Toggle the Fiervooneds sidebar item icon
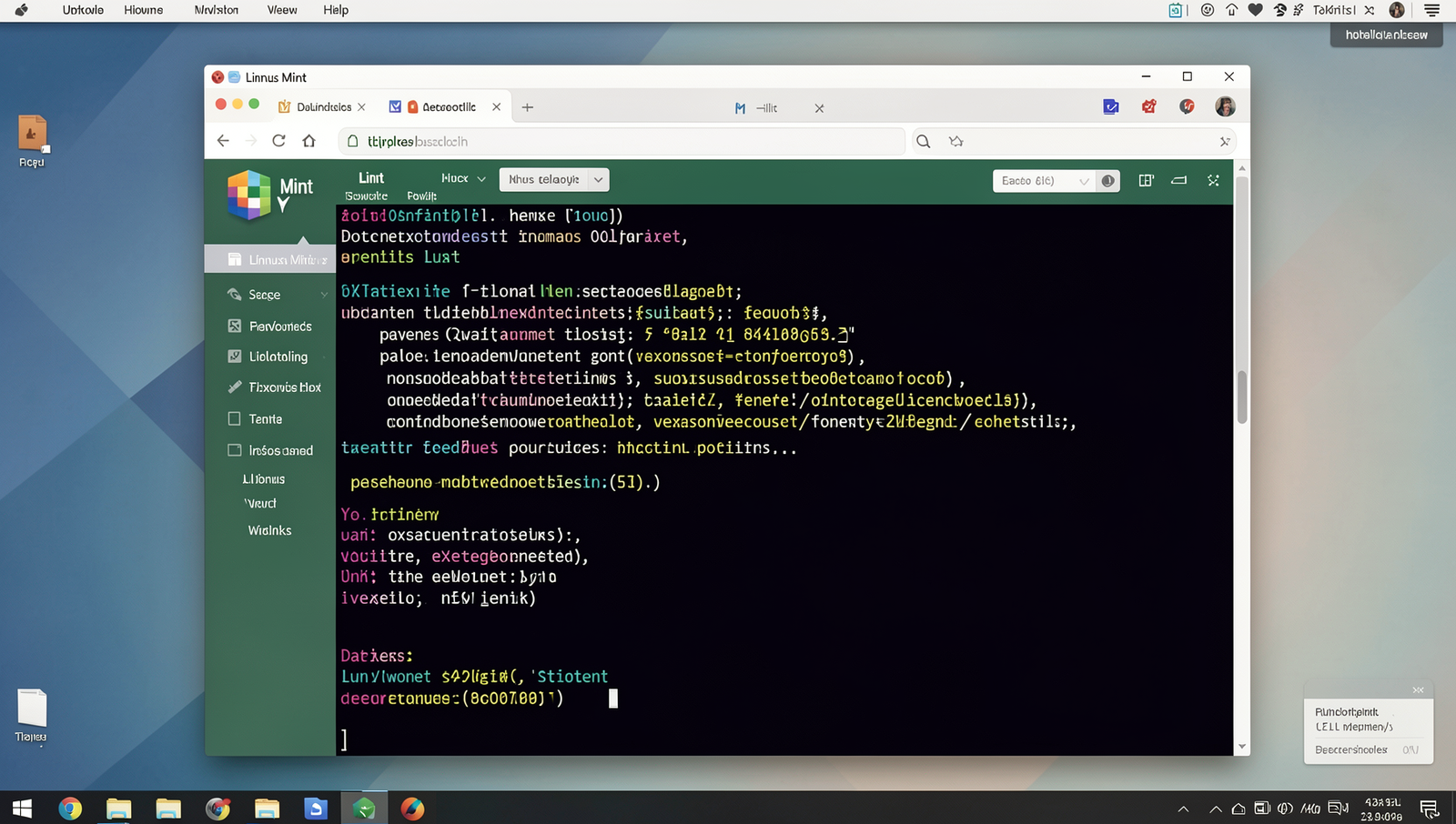This screenshot has height=824, width=1456. click(x=234, y=326)
